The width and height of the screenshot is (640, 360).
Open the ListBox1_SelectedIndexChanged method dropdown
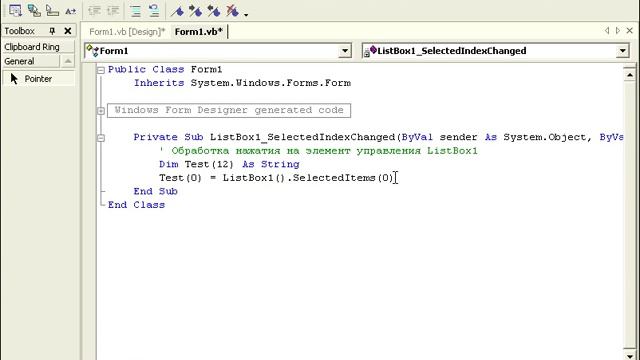click(622, 51)
